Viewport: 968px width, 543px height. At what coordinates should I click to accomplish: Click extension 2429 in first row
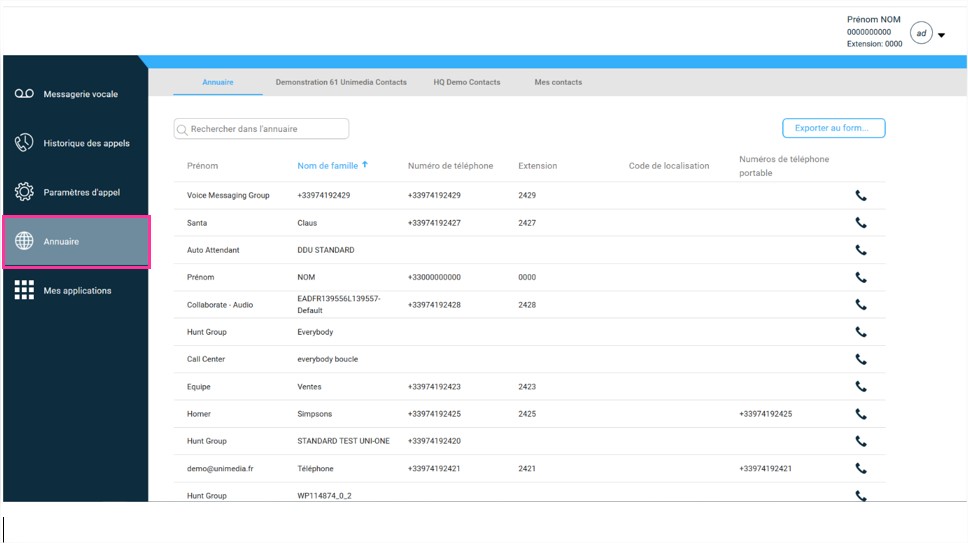point(527,195)
